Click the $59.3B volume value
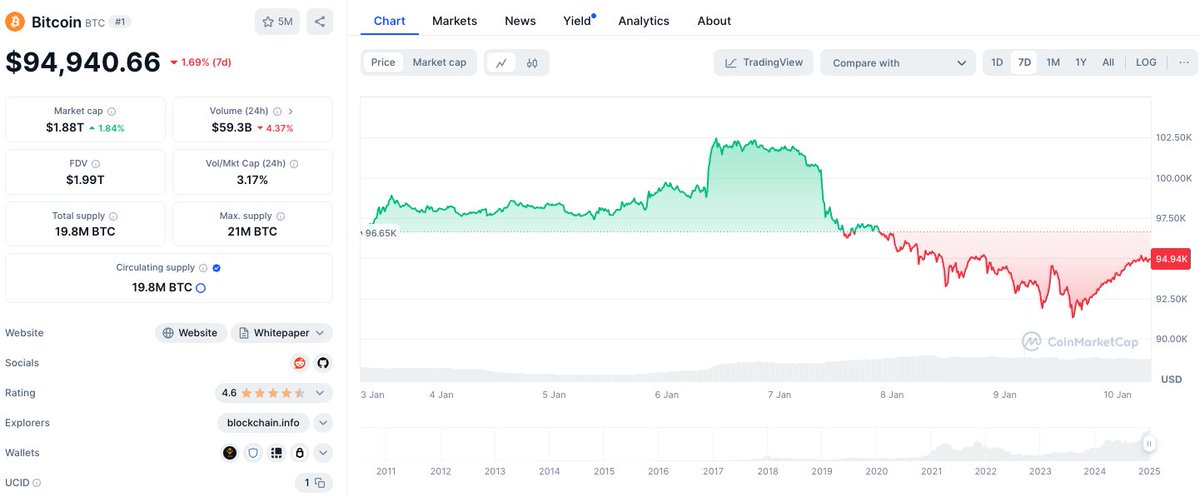 (232, 128)
